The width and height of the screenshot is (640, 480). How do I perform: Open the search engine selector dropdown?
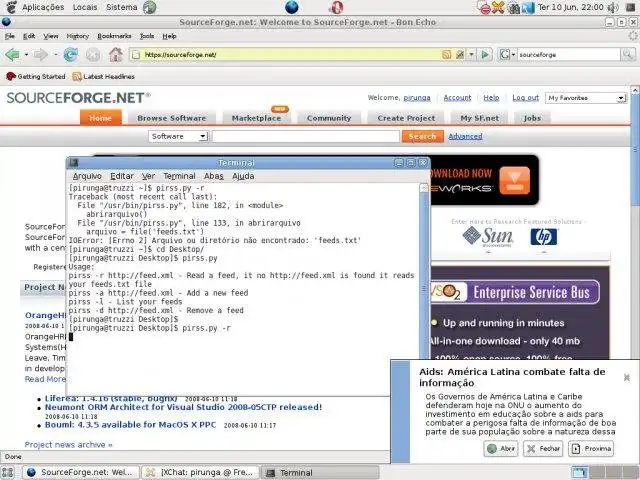click(508, 54)
